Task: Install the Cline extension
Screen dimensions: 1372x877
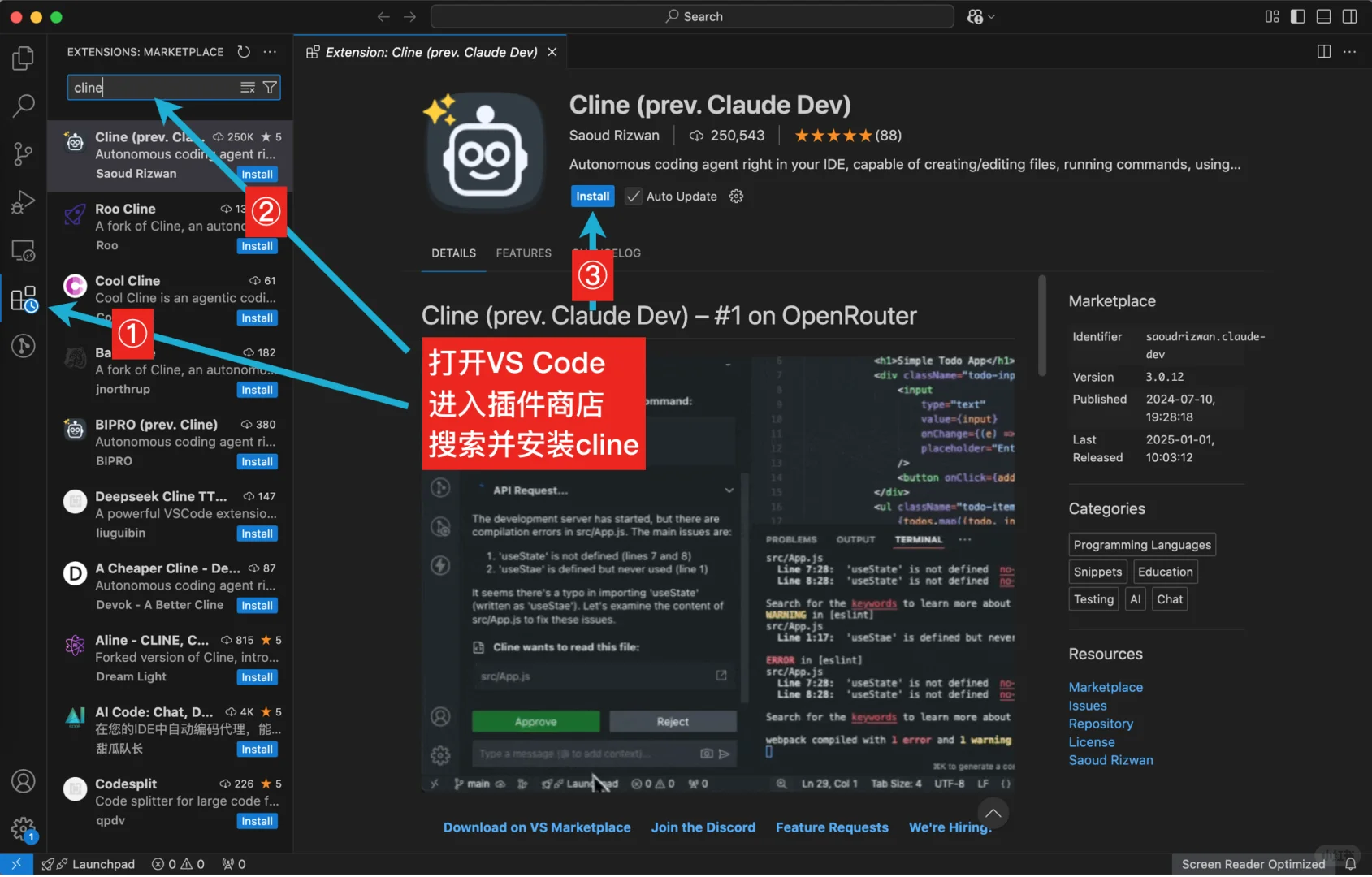Action: 592,196
